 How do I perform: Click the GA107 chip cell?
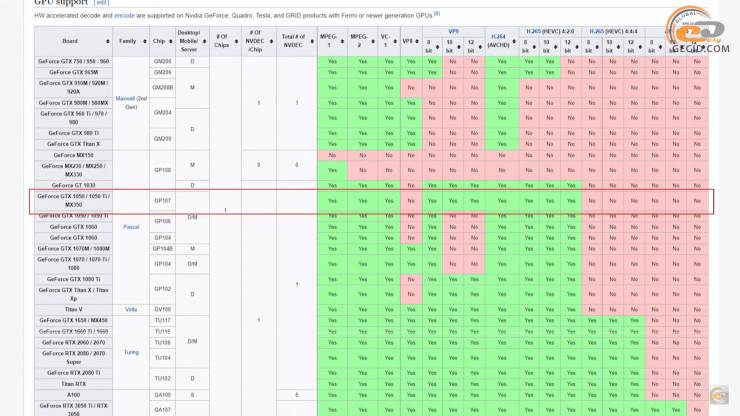click(x=162, y=410)
